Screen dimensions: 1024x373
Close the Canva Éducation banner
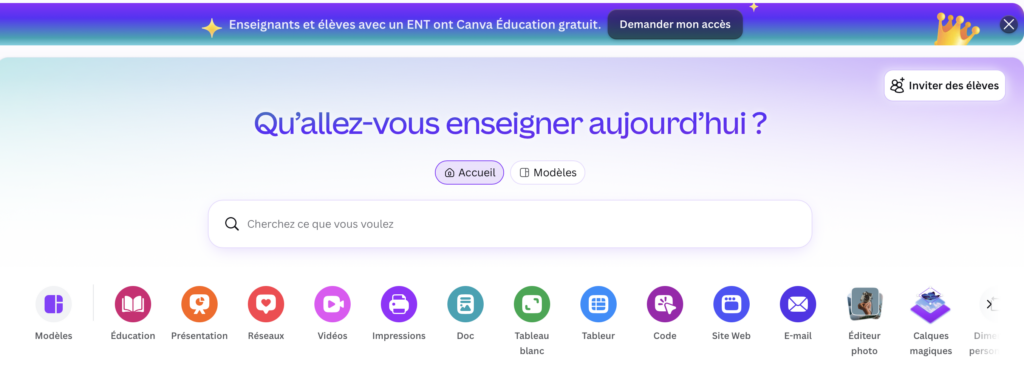click(x=1008, y=25)
